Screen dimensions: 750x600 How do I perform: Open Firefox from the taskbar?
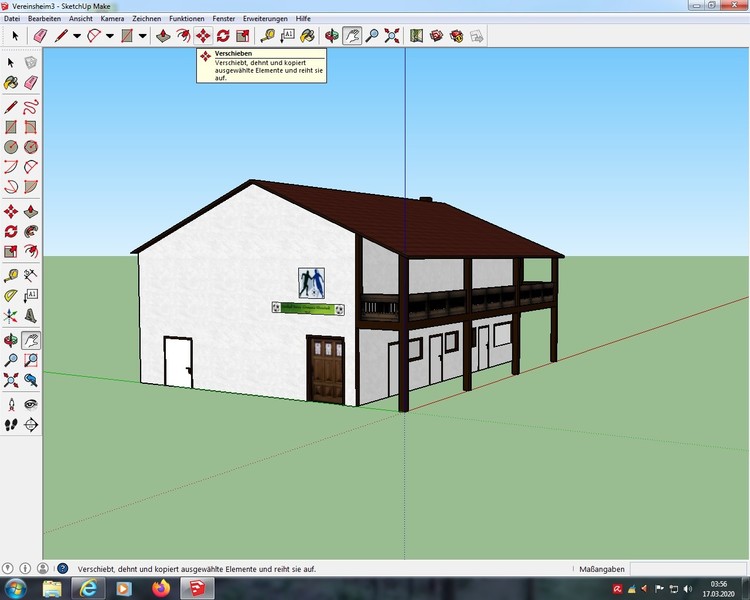160,586
